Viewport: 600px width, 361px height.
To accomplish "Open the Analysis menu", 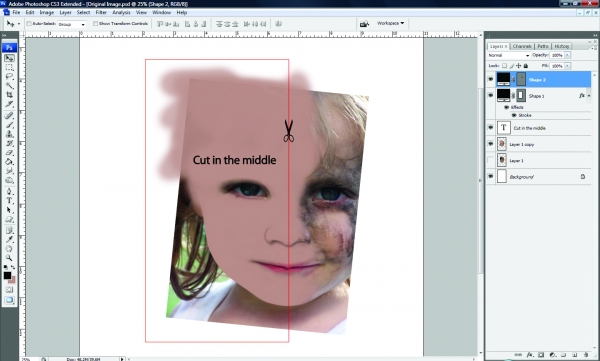I will [121, 12].
